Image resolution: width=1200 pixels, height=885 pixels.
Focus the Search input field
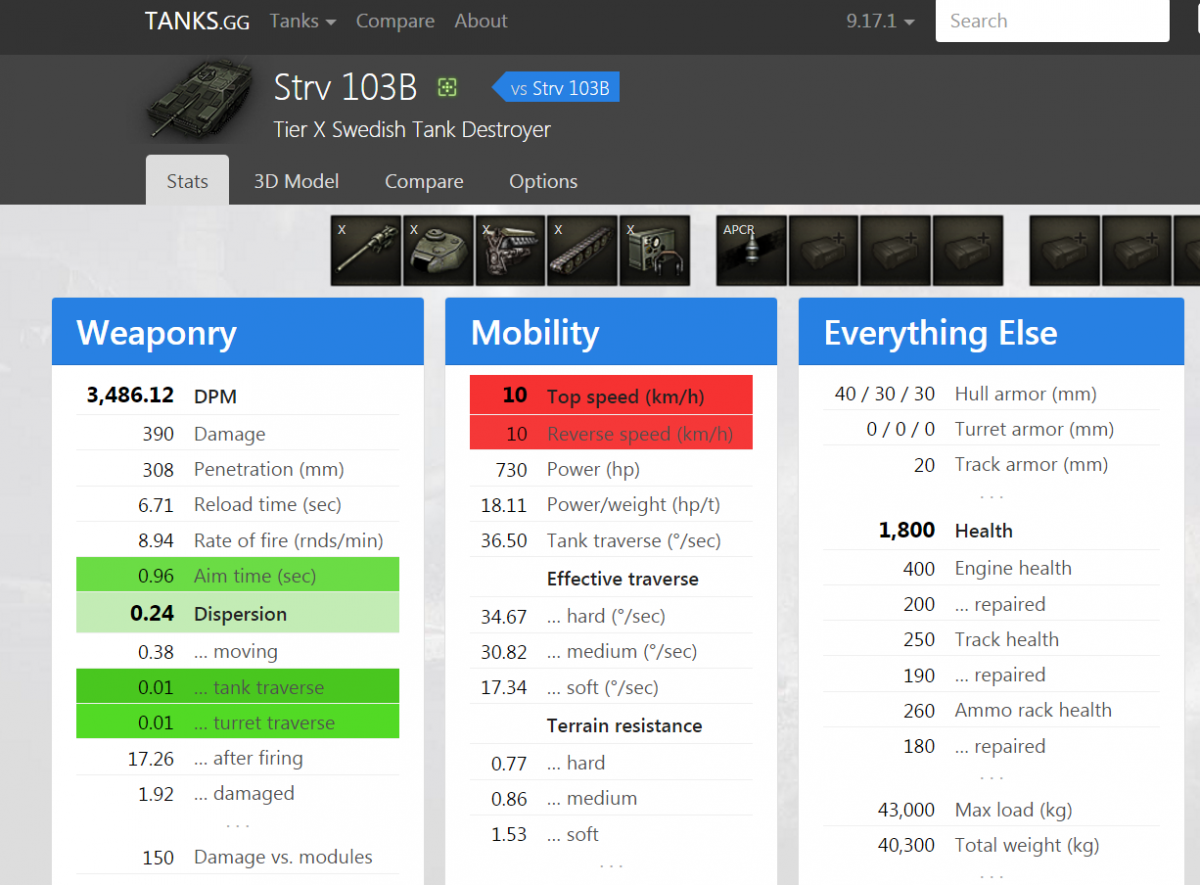coord(1052,21)
